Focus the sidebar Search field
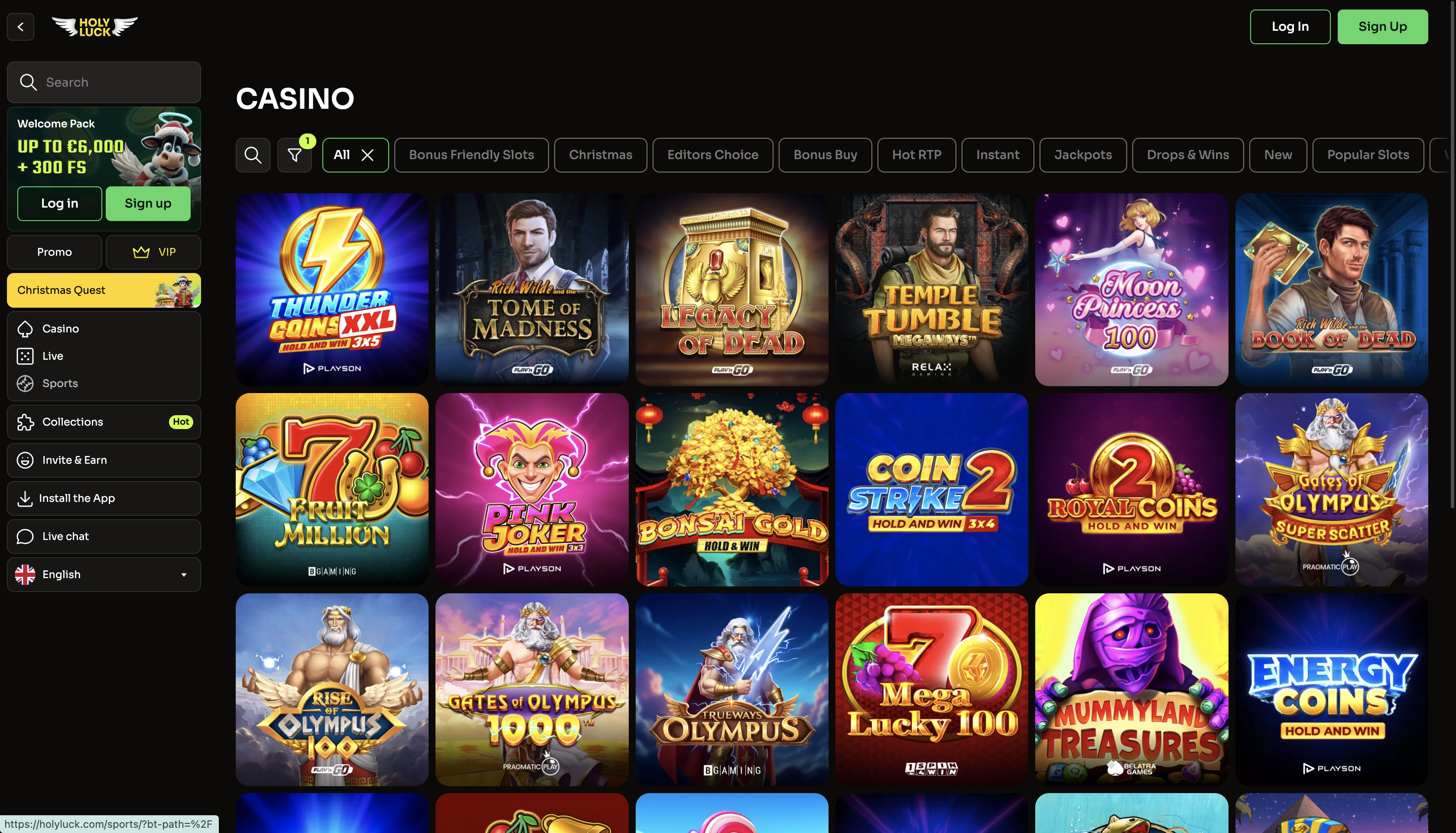The height and width of the screenshot is (833, 1456). [x=104, y=82]
